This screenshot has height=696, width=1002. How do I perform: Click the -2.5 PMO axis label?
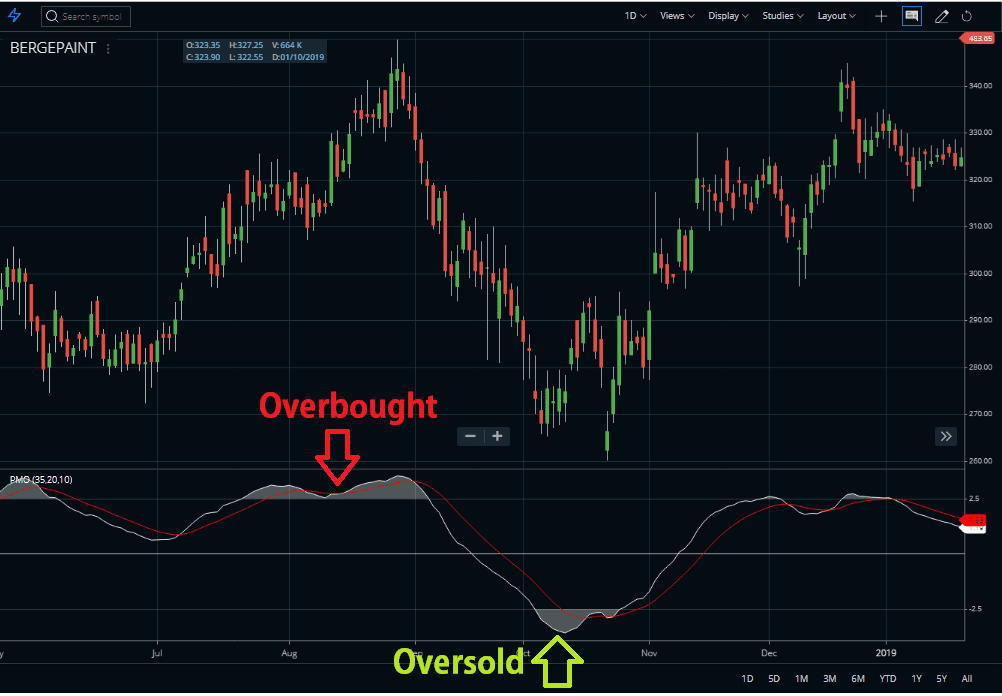pos(975,609)
